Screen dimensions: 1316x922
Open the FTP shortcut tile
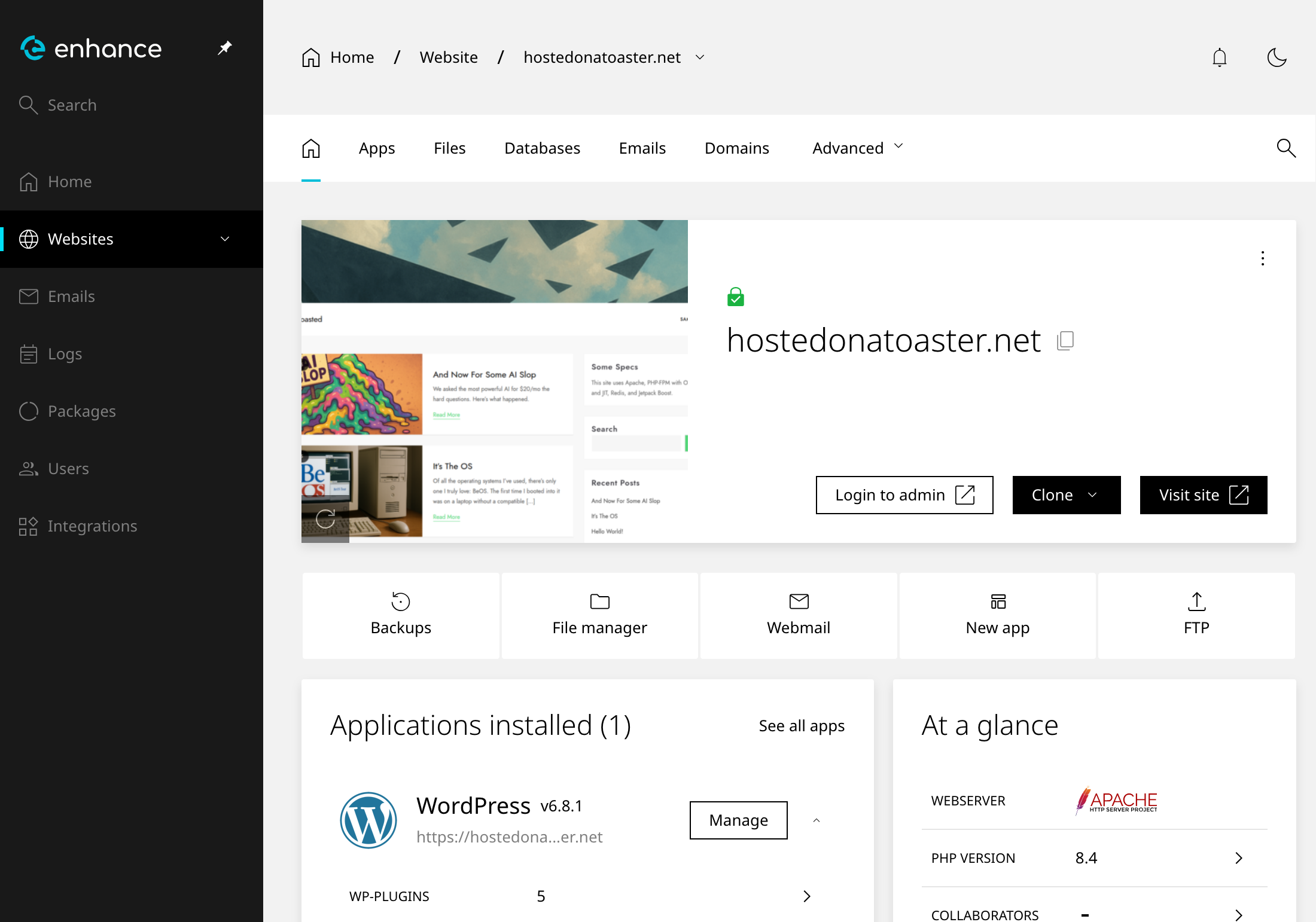[1196, 615]
